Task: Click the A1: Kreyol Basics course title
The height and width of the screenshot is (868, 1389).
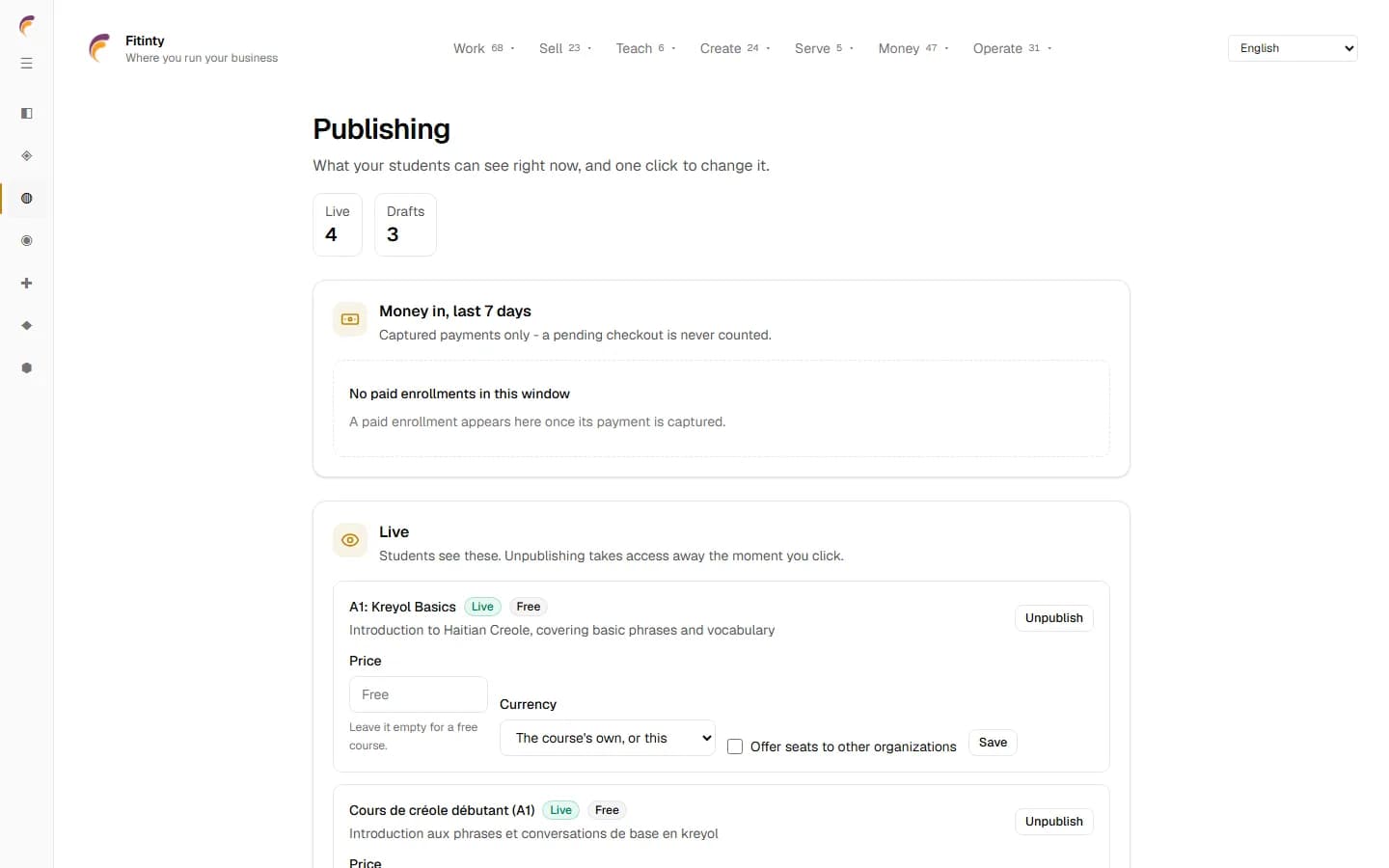Action: tap(402, 607)
